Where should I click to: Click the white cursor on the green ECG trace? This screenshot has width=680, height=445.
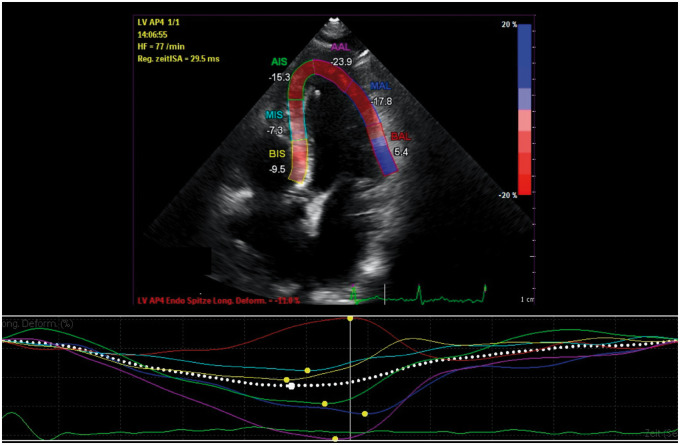point(384,292)
